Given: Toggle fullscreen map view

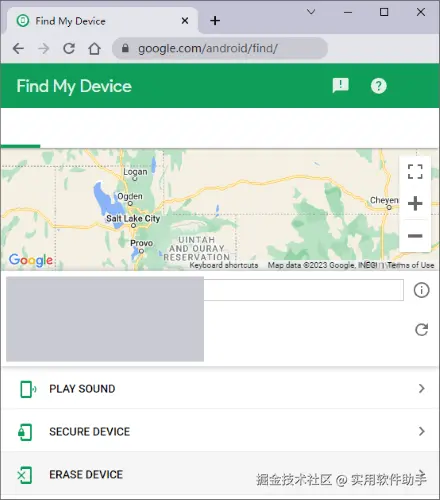Looking at the screenshot, I should [x=415, y=171].
